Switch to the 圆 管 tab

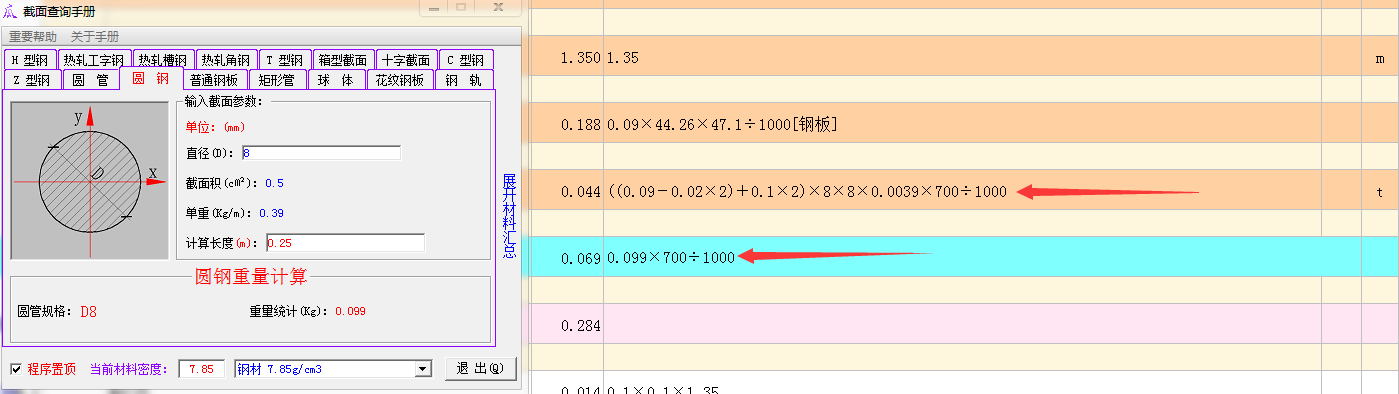(x=91, y=80)
